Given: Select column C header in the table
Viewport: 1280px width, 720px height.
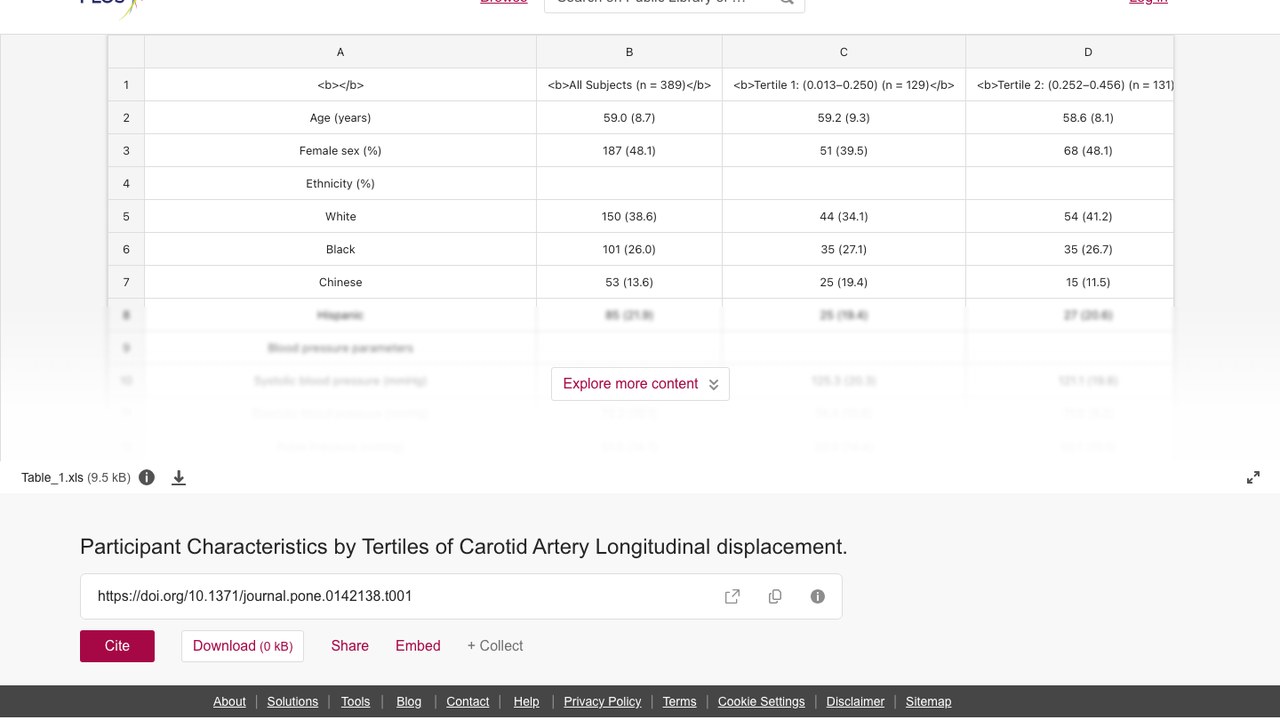Looking at the screenshot, I should (x=844, y=52).
